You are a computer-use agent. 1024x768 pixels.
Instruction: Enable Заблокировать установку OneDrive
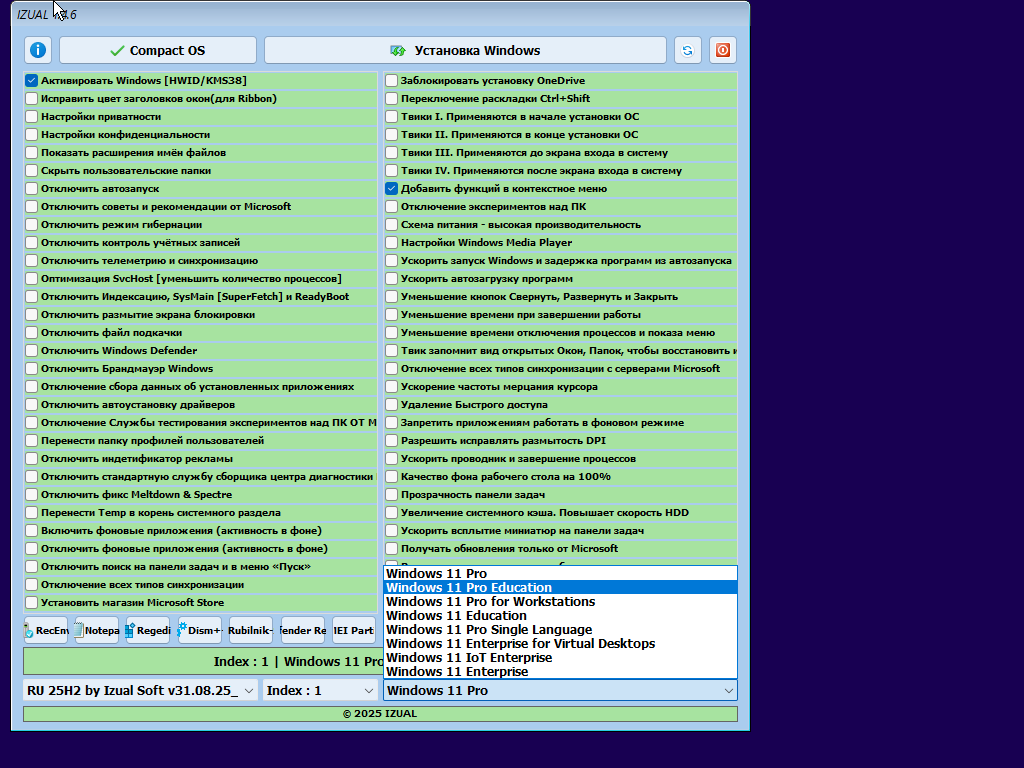(x=391, y=80)
